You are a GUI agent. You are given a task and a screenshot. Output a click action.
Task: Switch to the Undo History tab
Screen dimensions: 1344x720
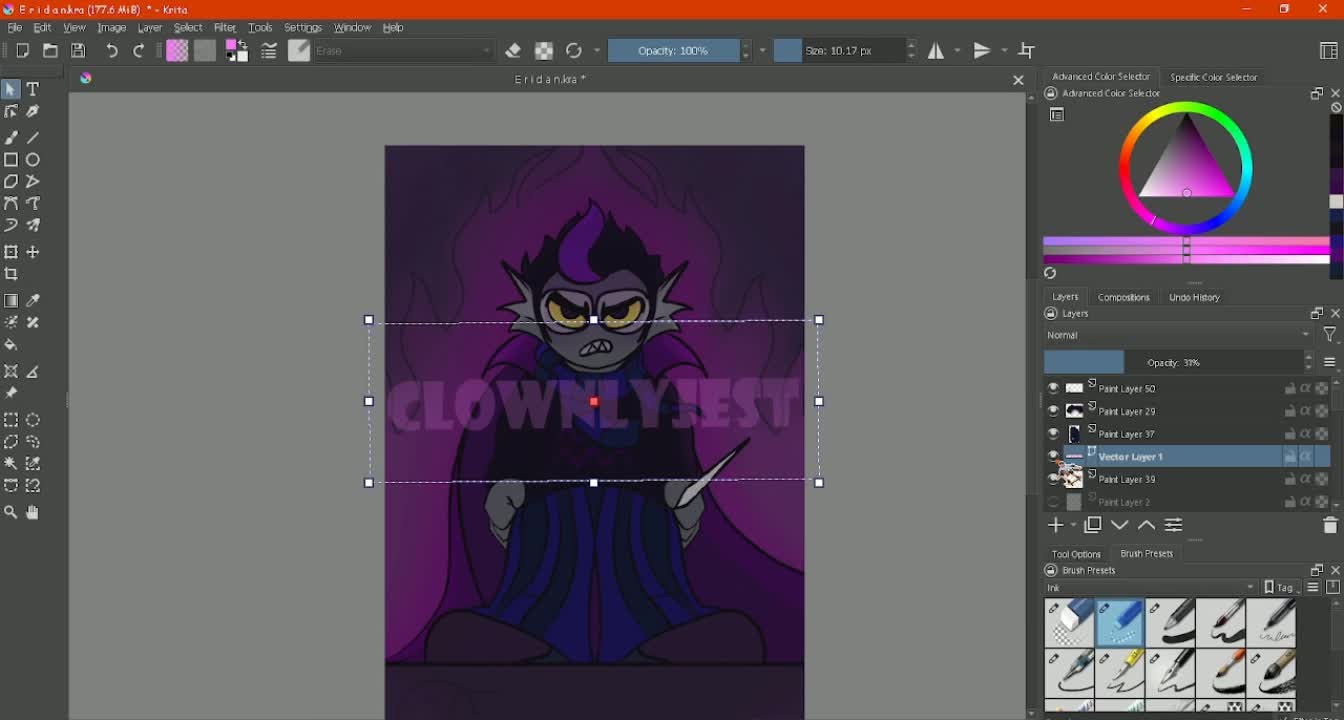coord(1195,297)
